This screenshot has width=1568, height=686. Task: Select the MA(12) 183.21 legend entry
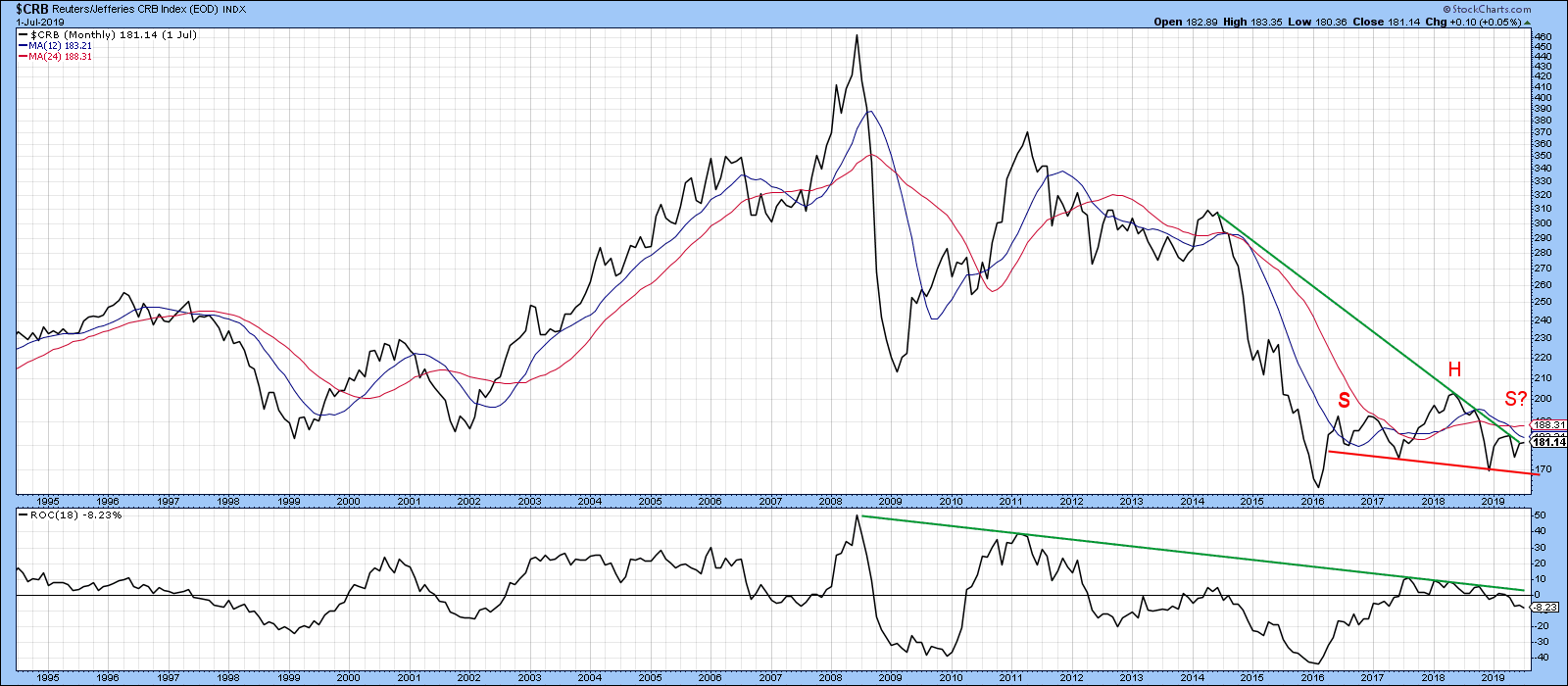click(x=60, y=45)
